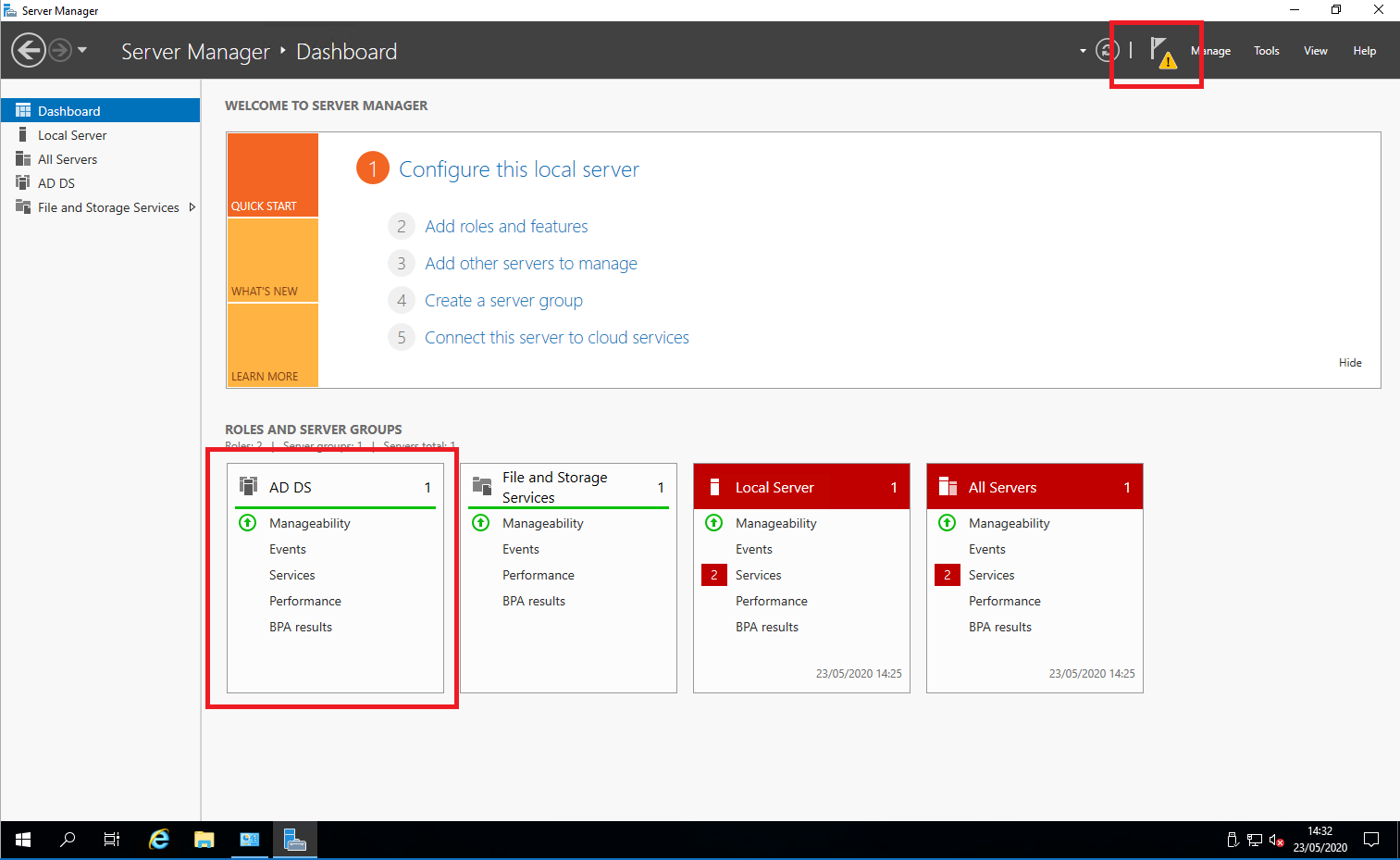This screenshot has height=860, width=1400.
Task: Click Add roles and features link
Action: pyautogui.click(x=506, y=227)
